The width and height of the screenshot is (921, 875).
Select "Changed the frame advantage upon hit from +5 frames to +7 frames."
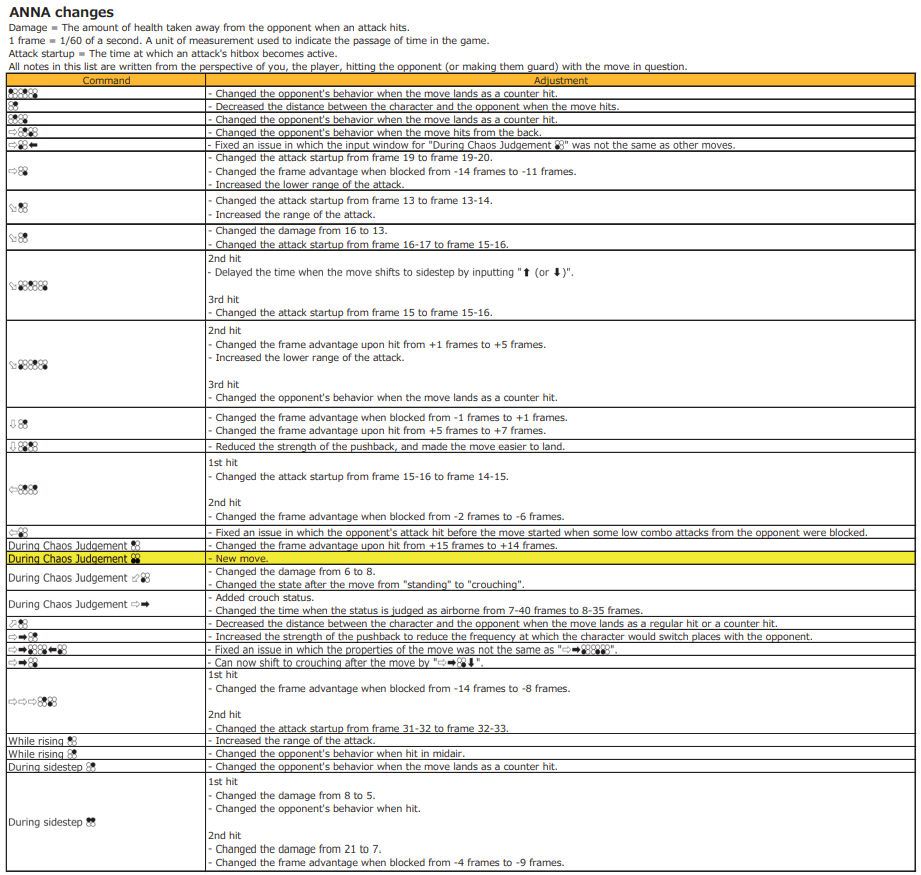click(377, 430)
